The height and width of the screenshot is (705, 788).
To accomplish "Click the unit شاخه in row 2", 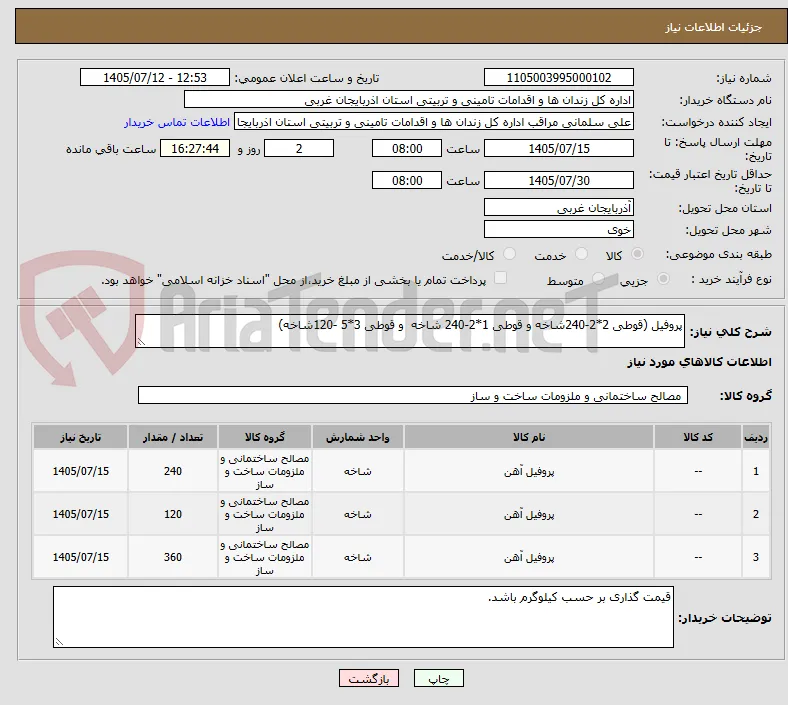I will [x=357, y=515].
